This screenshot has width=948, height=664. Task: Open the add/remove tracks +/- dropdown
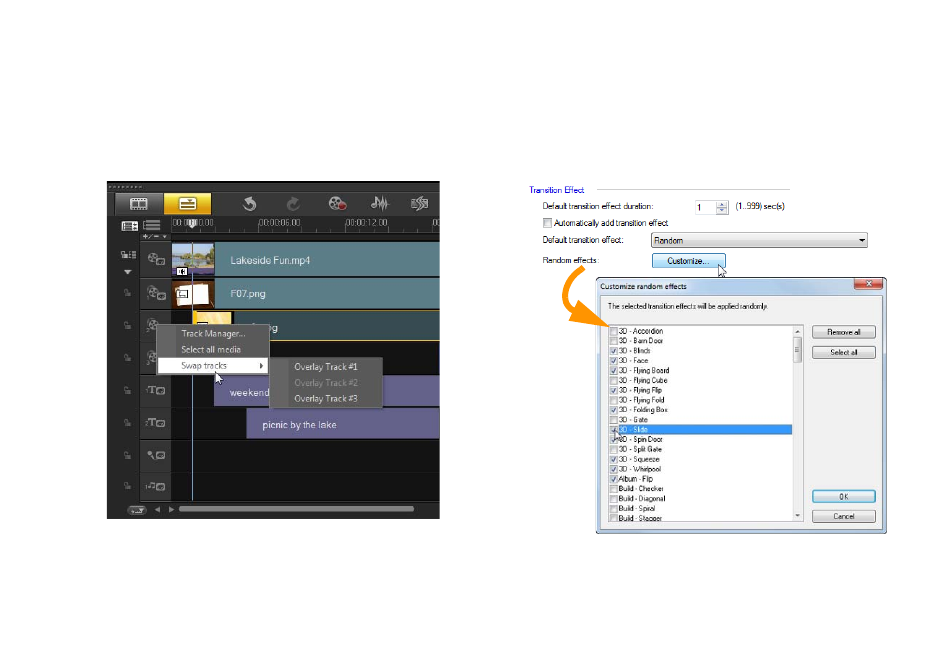[154, 236]
